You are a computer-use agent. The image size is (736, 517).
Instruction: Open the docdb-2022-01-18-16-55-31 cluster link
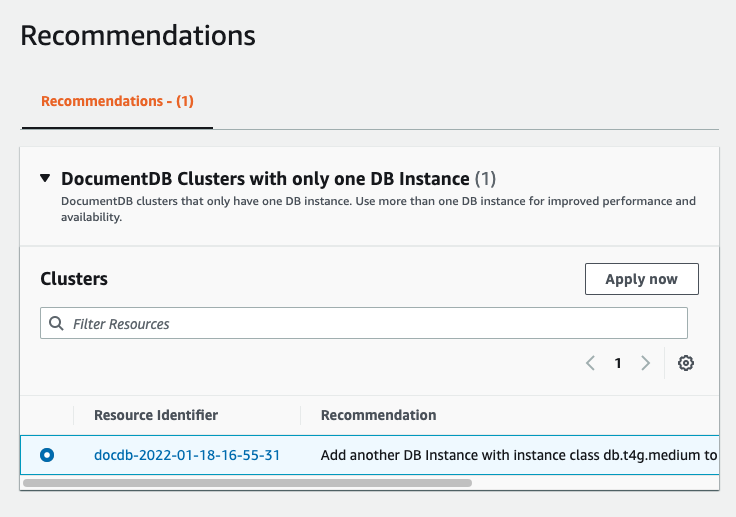click(x=187, y=455)
